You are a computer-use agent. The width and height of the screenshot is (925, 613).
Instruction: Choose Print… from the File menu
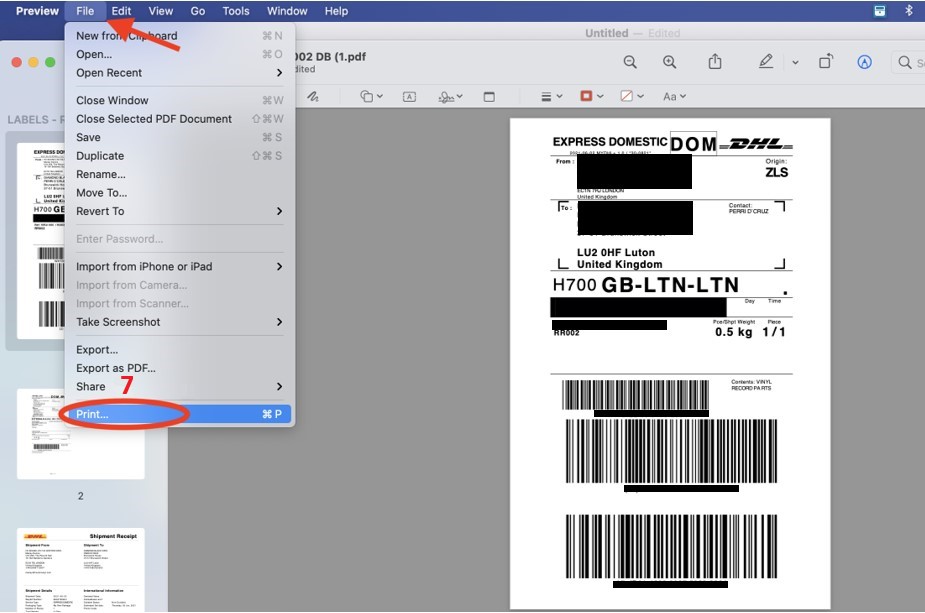93,414
